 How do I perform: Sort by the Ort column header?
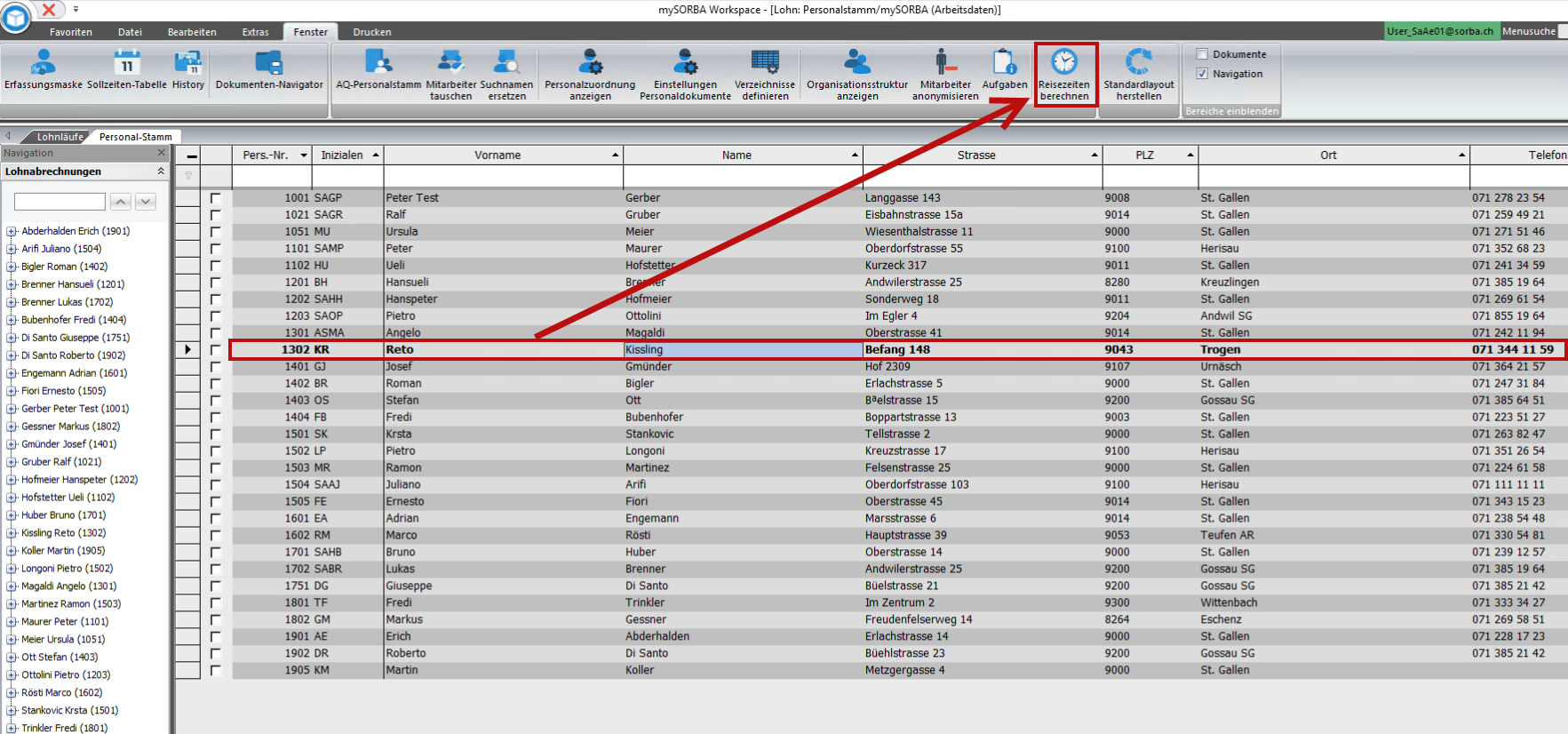[1334, 156]
